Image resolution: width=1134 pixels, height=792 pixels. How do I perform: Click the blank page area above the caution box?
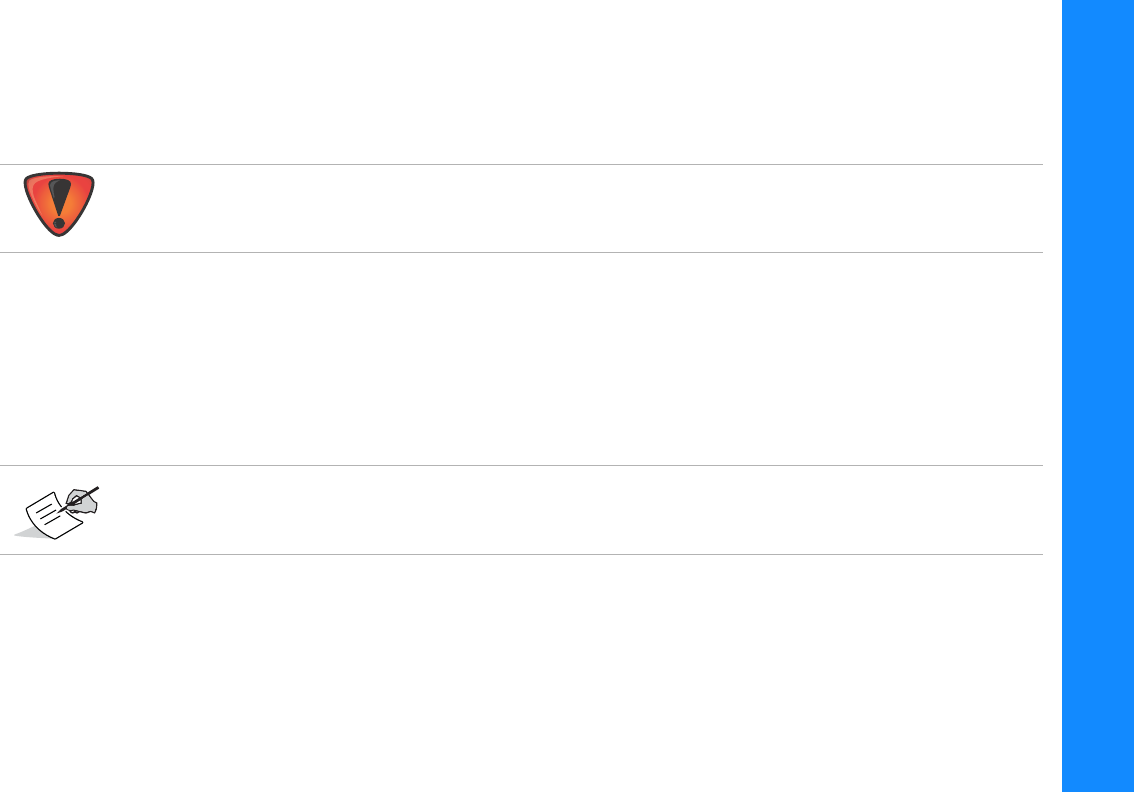pos(520,80)
